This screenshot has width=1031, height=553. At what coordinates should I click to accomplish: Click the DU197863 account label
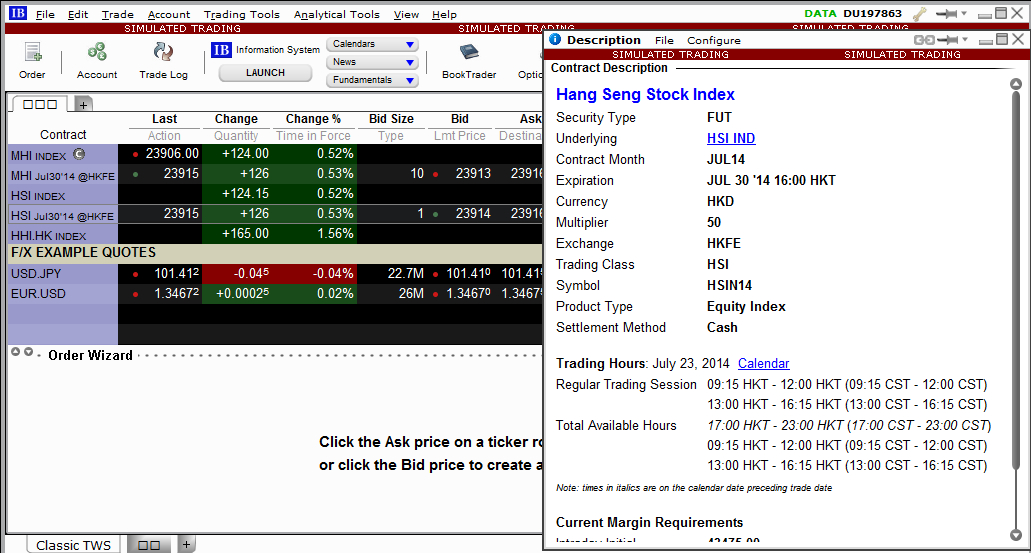[873, 13]
